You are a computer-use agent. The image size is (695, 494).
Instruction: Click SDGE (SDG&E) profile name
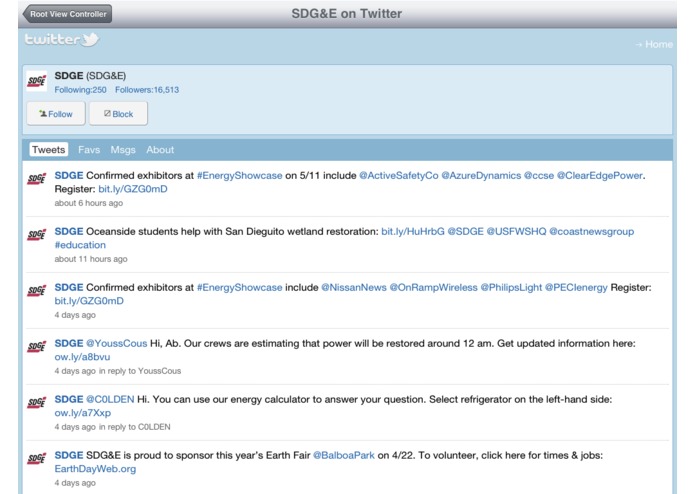point(90,76)
